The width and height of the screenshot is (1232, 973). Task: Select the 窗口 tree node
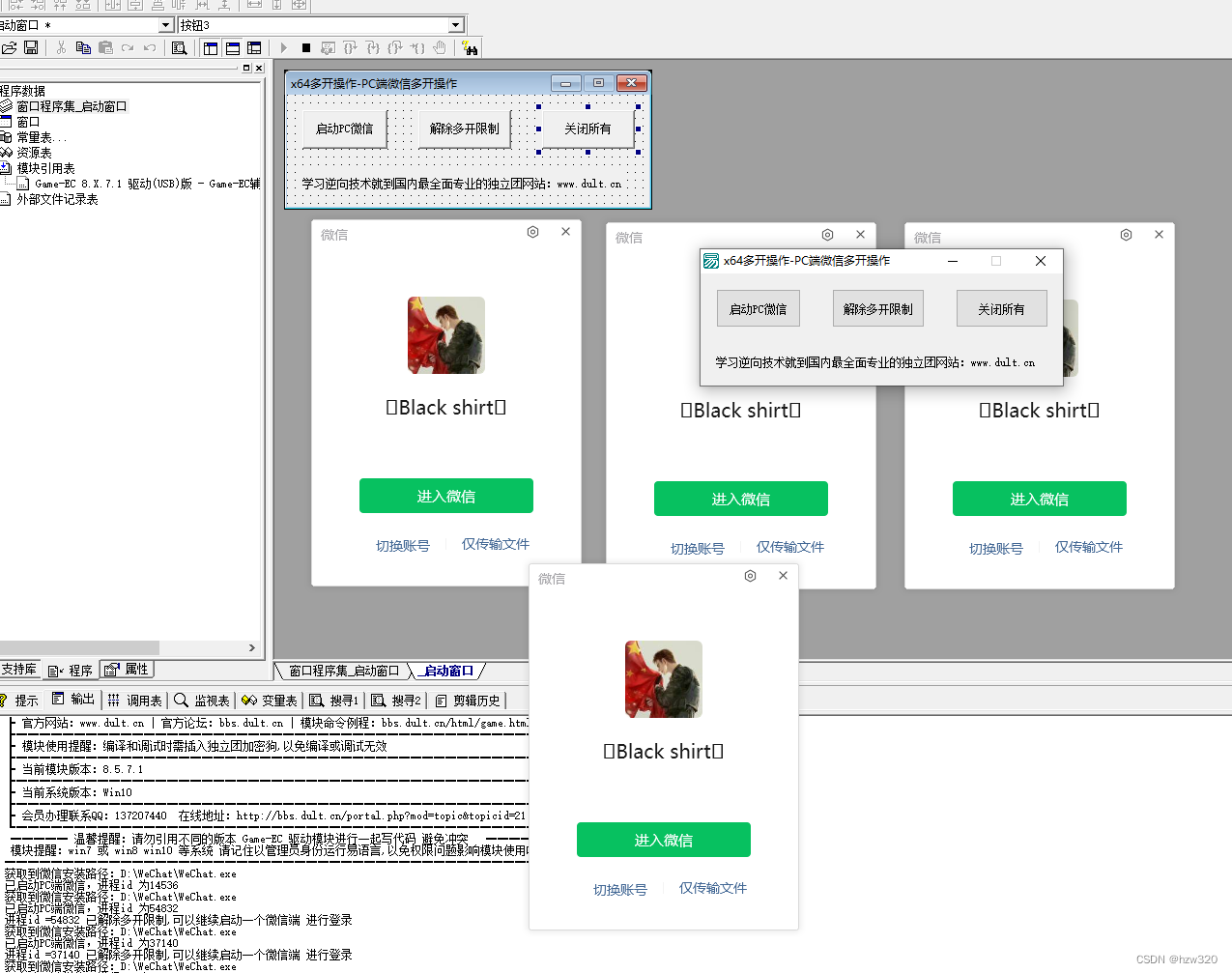point(28,122)
